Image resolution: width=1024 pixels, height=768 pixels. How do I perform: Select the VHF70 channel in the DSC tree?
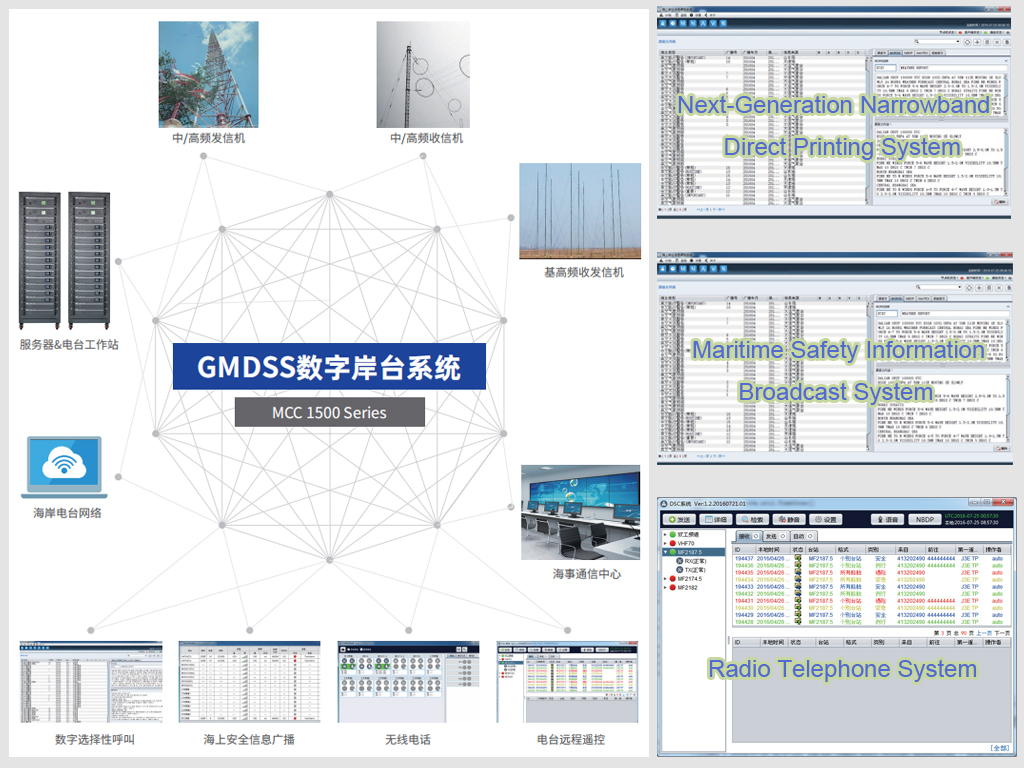682,543
